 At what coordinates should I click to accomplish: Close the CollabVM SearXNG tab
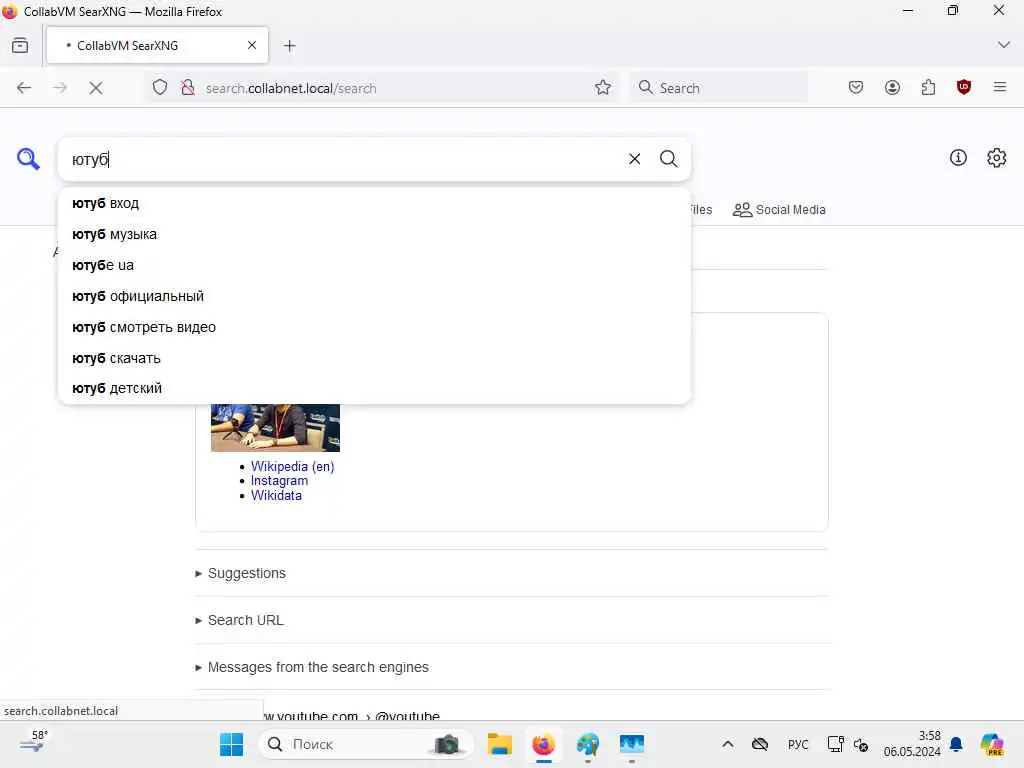coord(252,45)
